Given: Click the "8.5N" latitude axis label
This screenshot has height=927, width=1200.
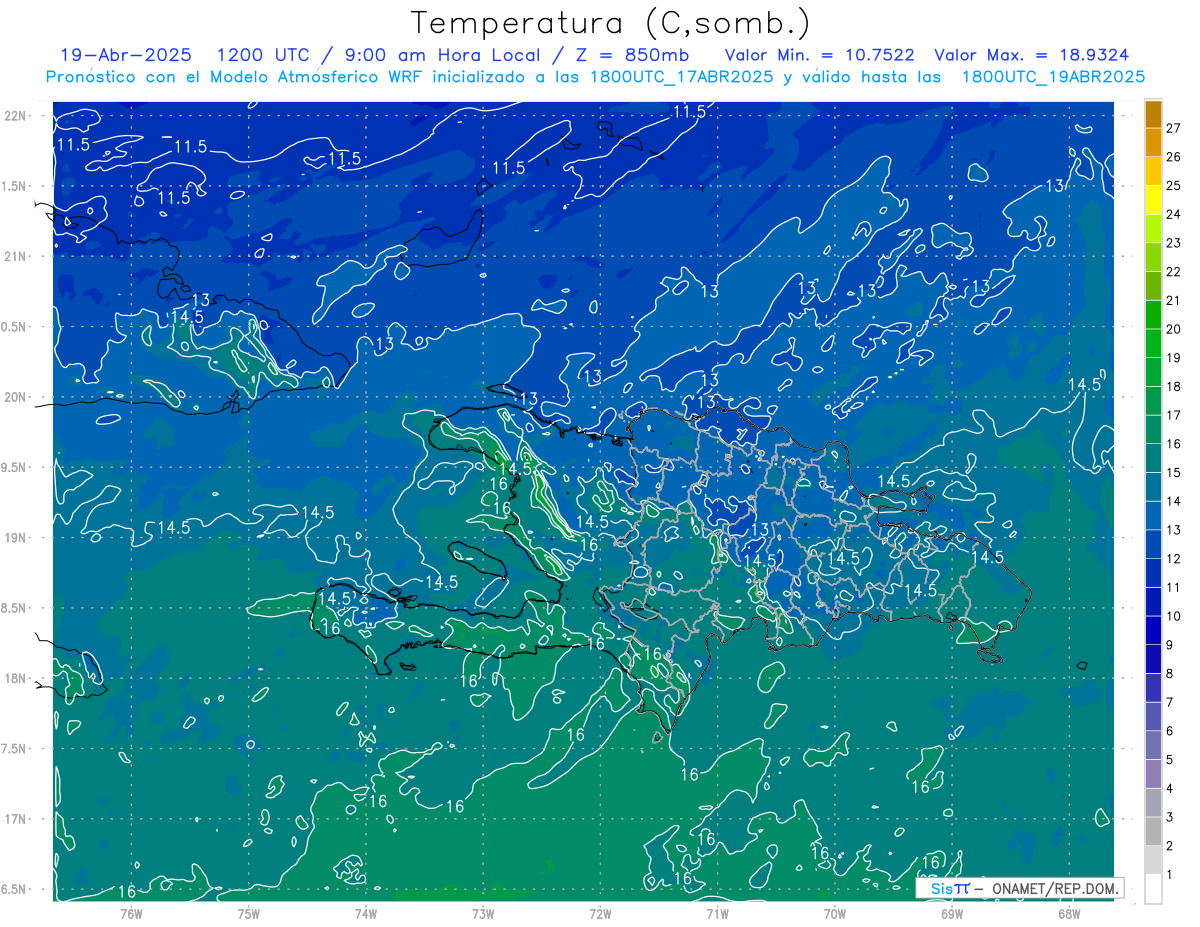Looking at the screenshot, I should [x=14, y=608].
